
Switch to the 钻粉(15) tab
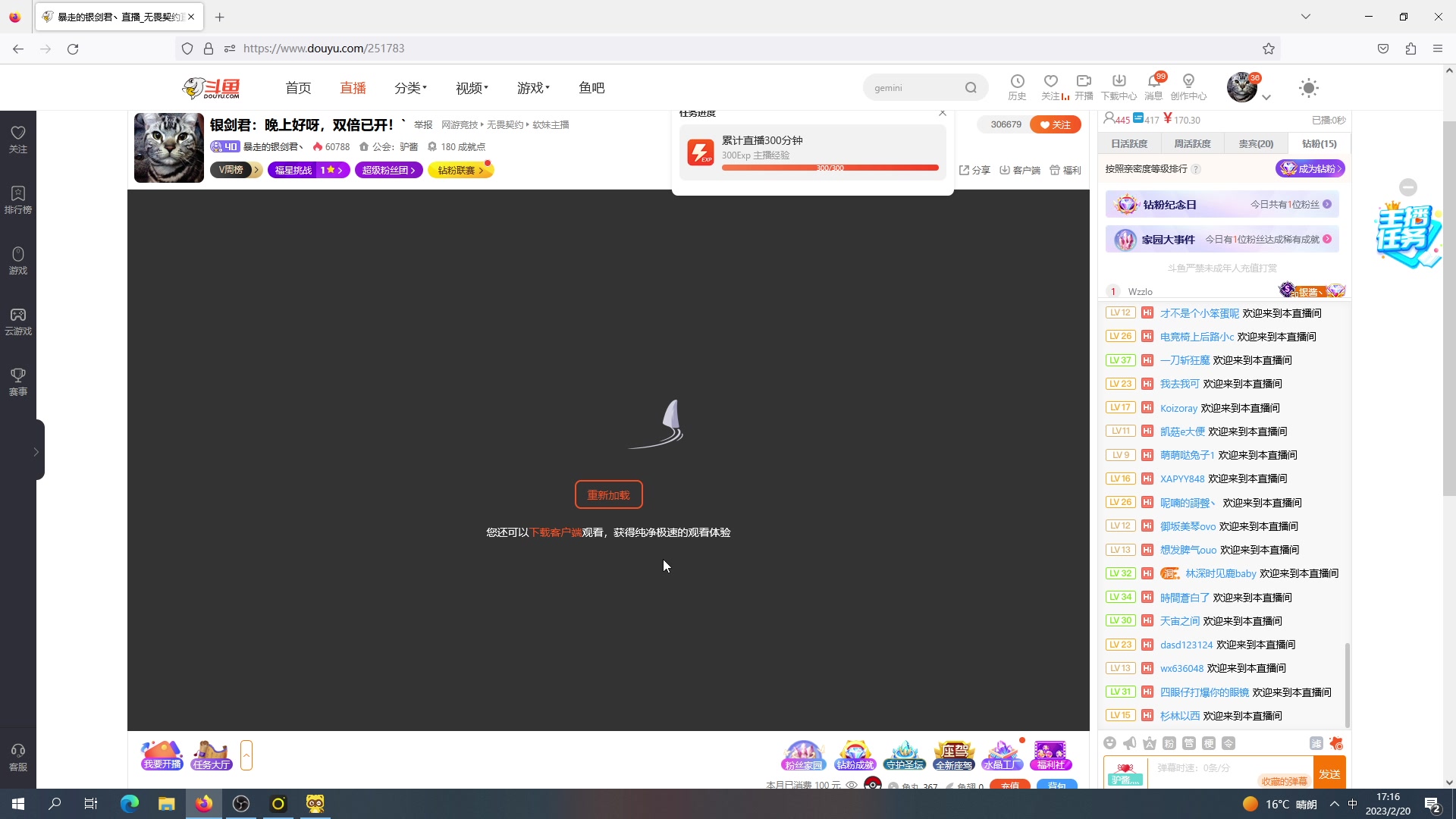1318,143
